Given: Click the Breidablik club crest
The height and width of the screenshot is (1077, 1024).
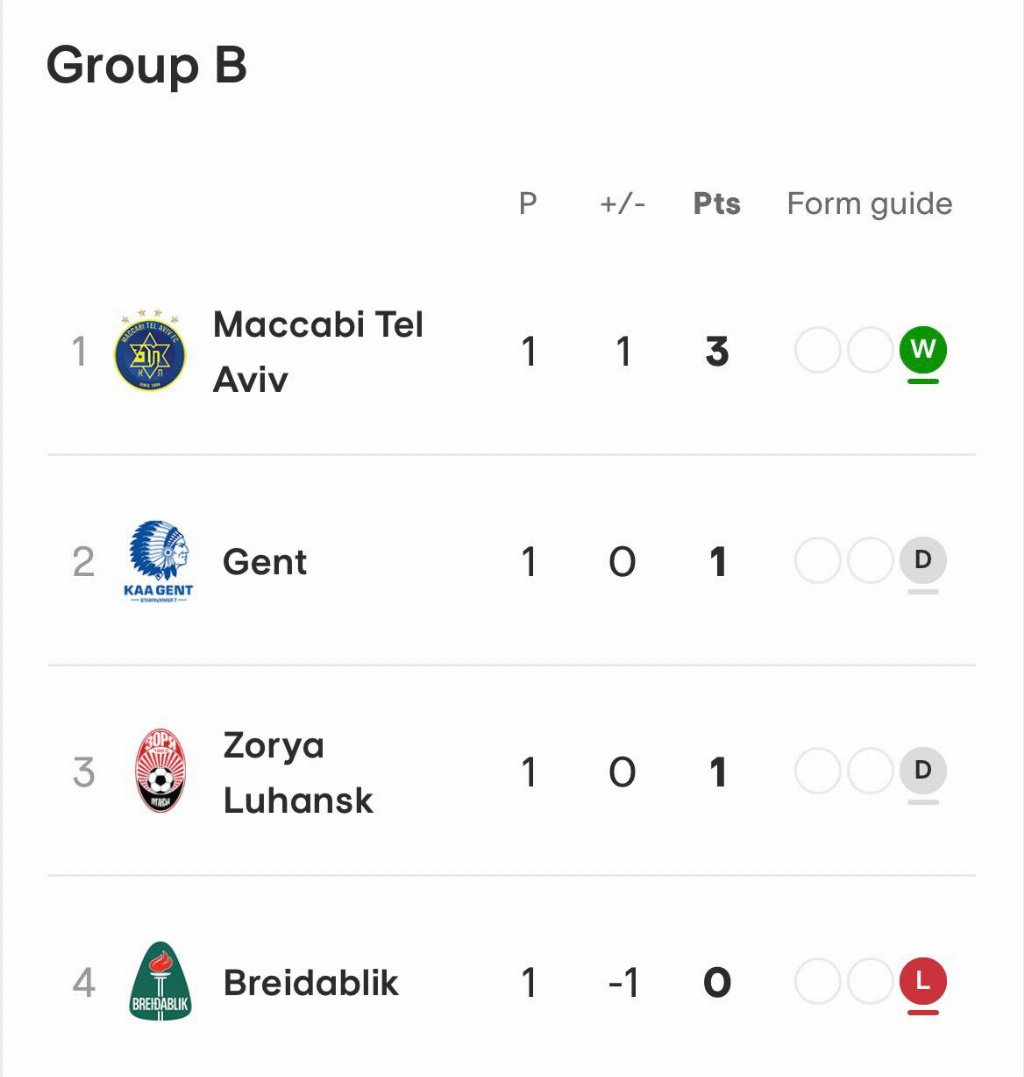Looking at the screenshot, I should pyautogui.click(x=160, y=981).
